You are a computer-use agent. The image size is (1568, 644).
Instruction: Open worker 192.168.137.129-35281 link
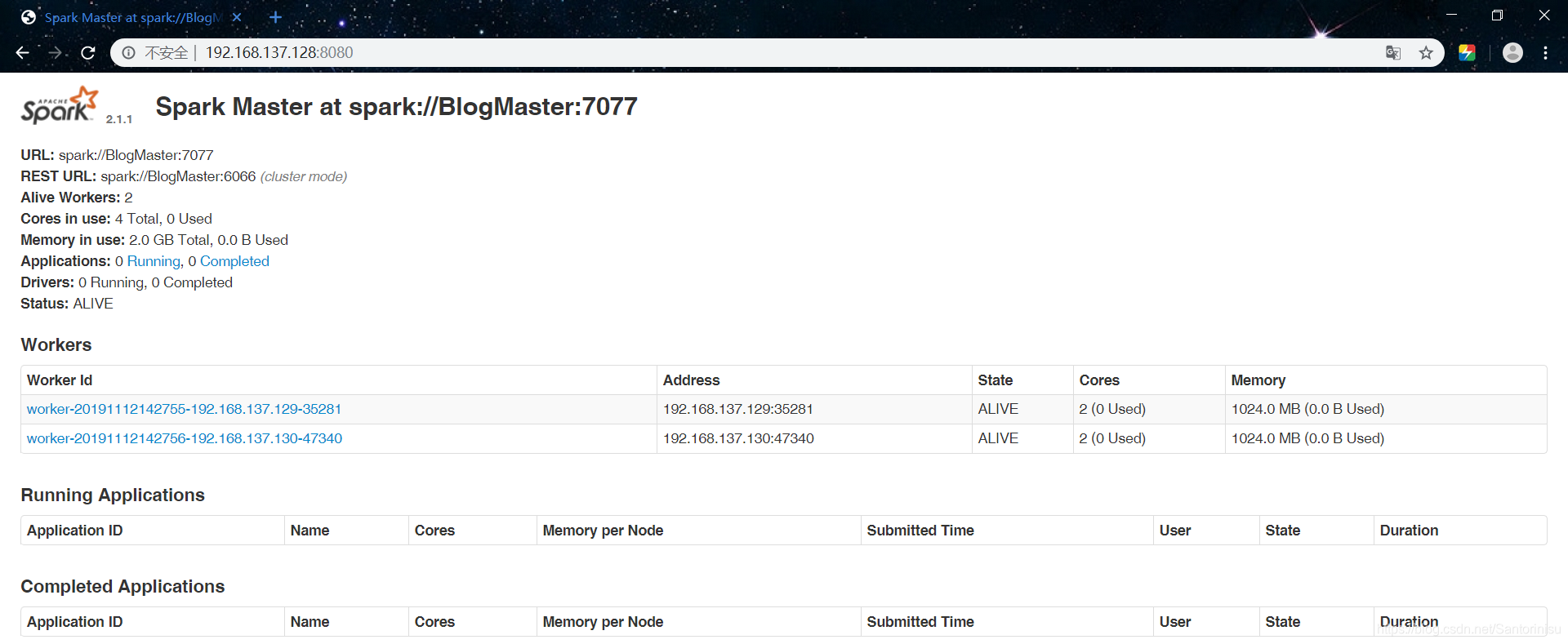pyautogui.click(x=184, y=409)
